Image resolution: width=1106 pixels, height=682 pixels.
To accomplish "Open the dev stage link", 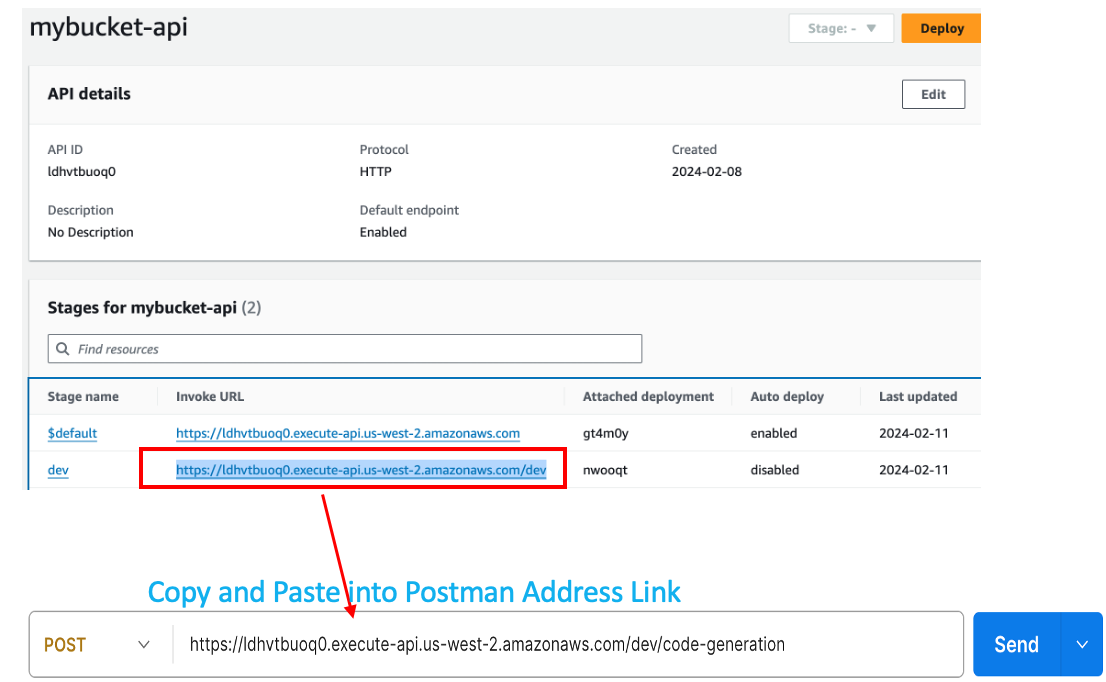I will tap(58, 470).
